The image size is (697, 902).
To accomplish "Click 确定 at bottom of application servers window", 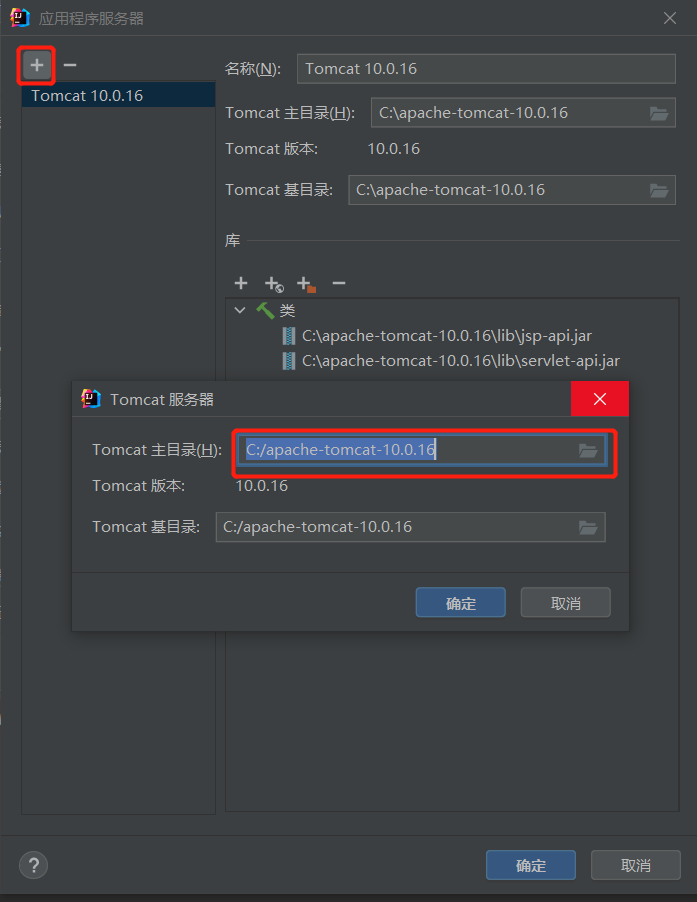I will pos(531,865).
